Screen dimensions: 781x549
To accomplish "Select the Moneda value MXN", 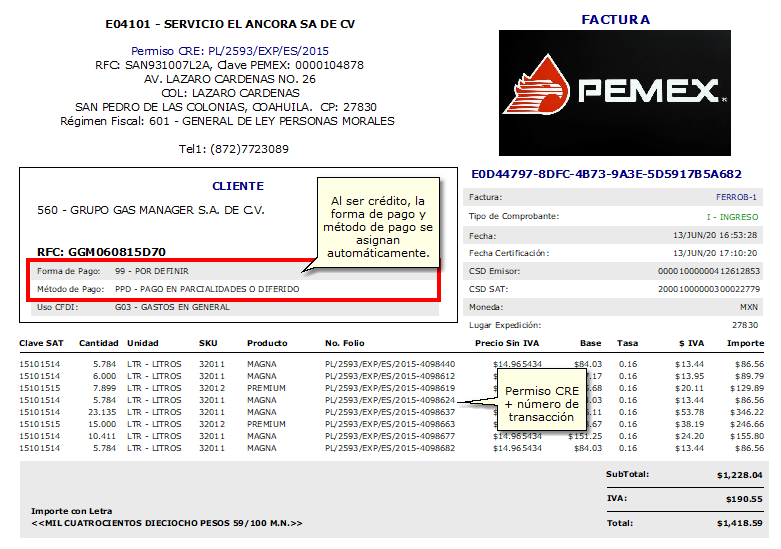I will tap(748, 307).
